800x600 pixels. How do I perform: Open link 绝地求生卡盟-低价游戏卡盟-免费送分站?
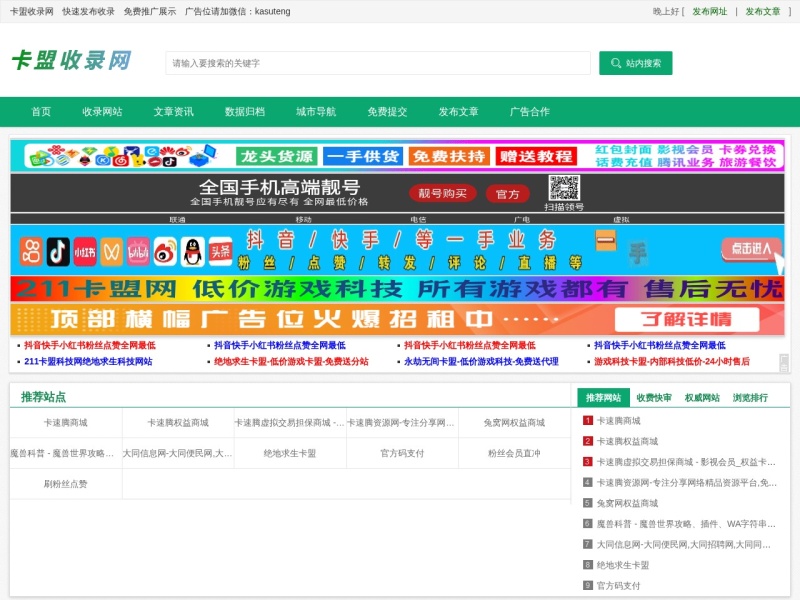click(291, 361)
